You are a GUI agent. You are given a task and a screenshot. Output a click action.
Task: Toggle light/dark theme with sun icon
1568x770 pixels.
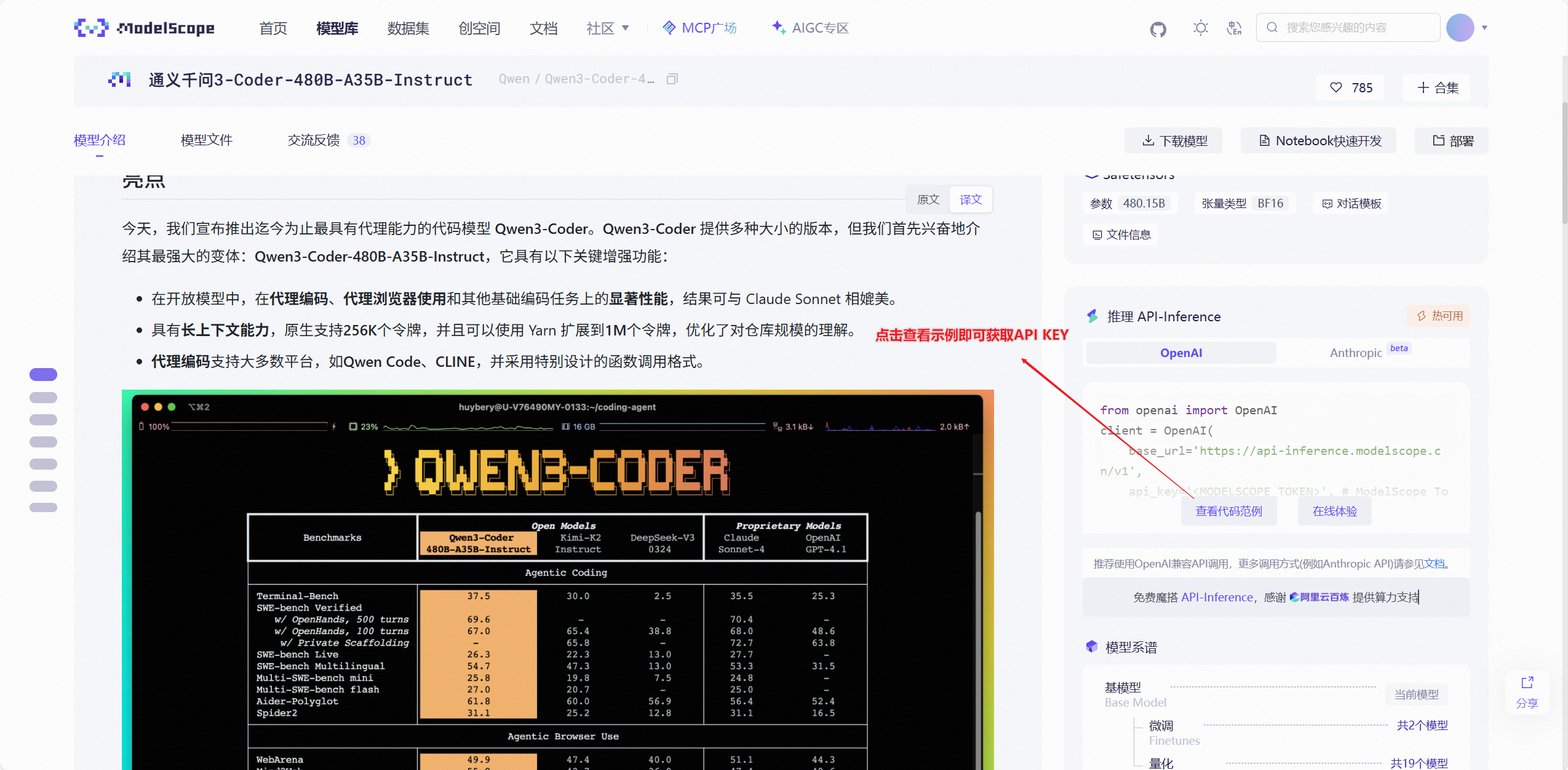click(1200, 28)
